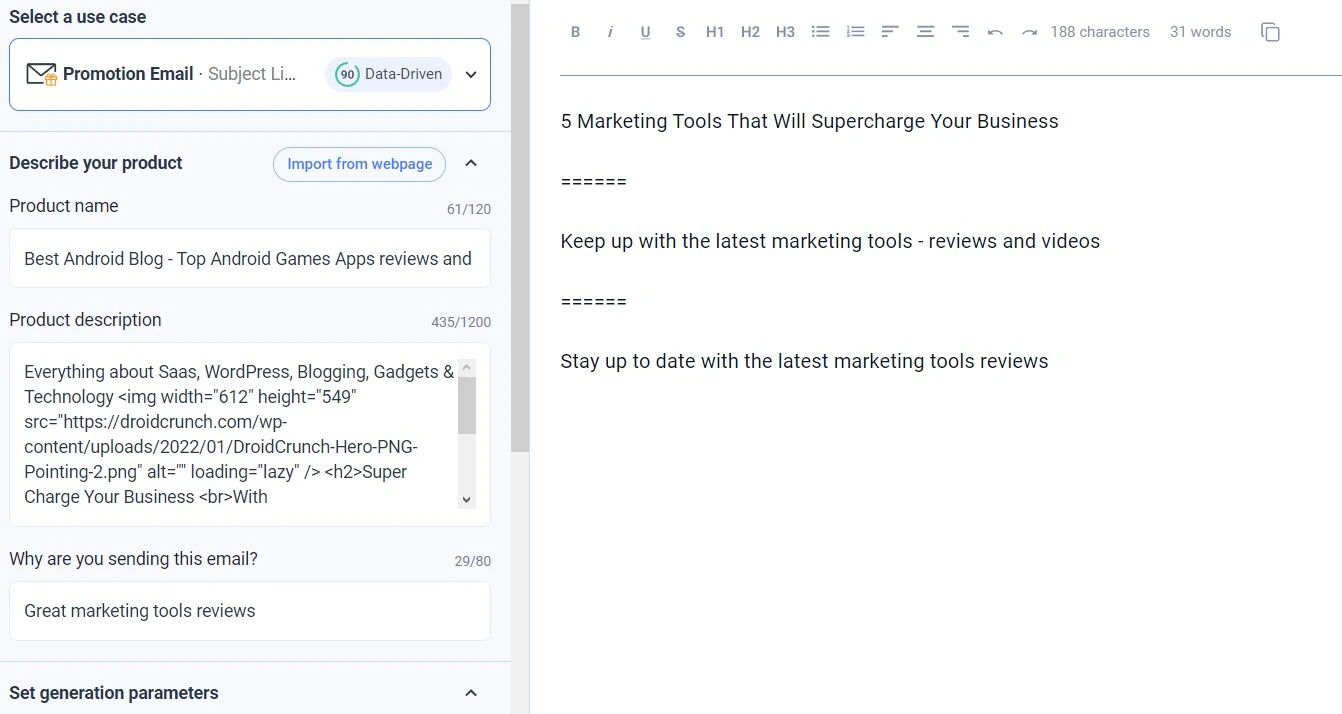Screen dimensions: 1342x714
Task: Click the 'Product description' label
Action: tap(85, 320)
